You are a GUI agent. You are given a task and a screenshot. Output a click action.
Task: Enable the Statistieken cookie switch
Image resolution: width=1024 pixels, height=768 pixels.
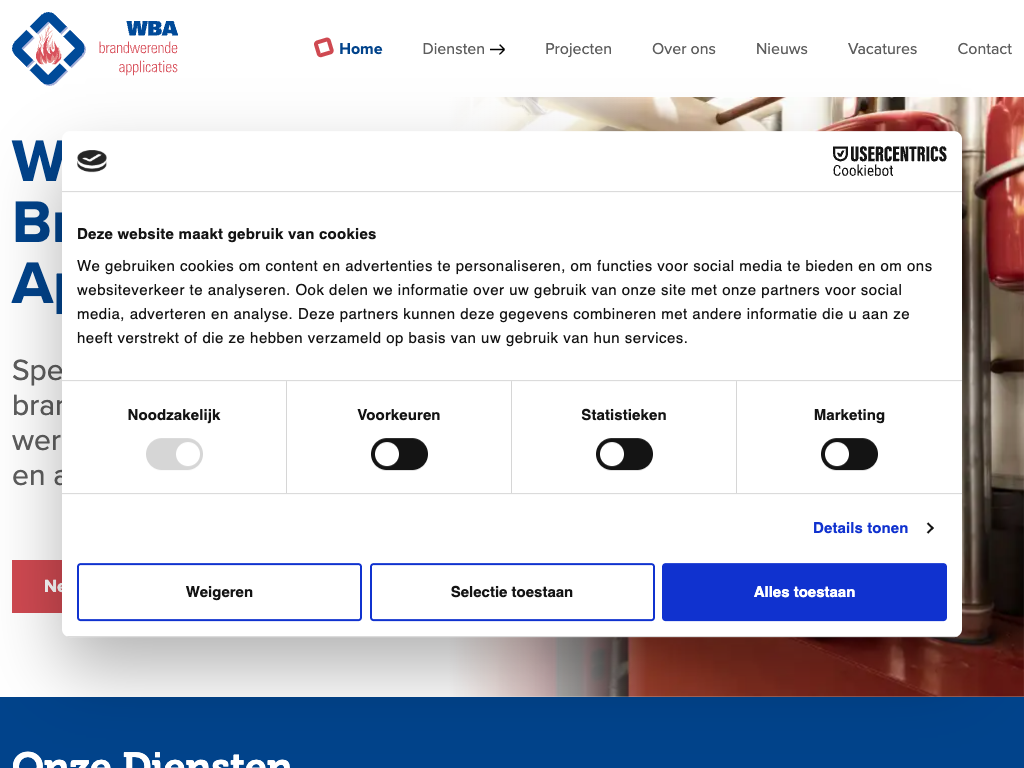[x=624, y=455]
